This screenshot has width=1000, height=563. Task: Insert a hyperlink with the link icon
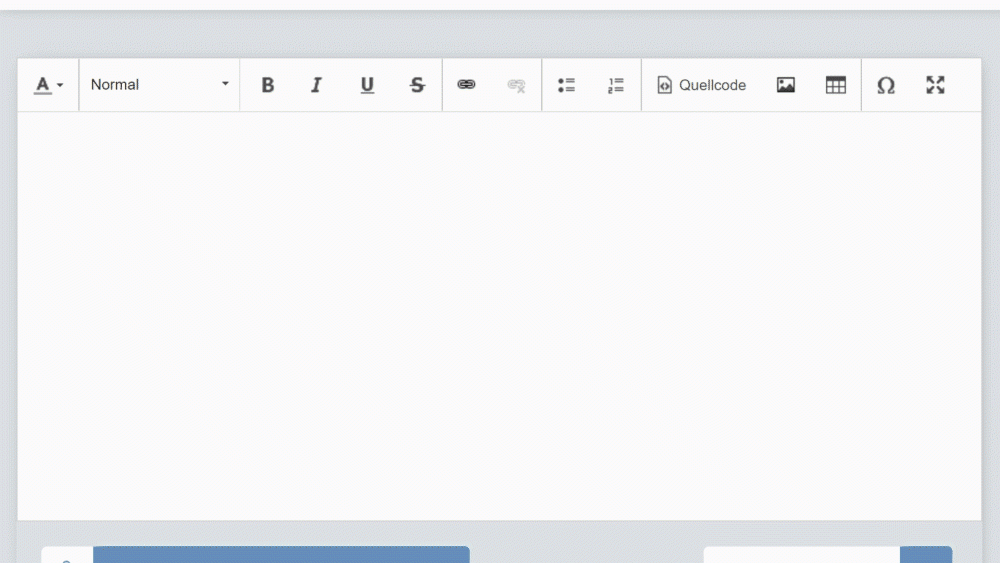(x=466, y=85)
